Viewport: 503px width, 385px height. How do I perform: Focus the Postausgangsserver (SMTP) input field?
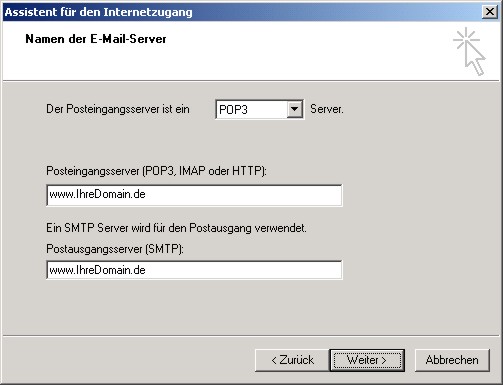194,270
